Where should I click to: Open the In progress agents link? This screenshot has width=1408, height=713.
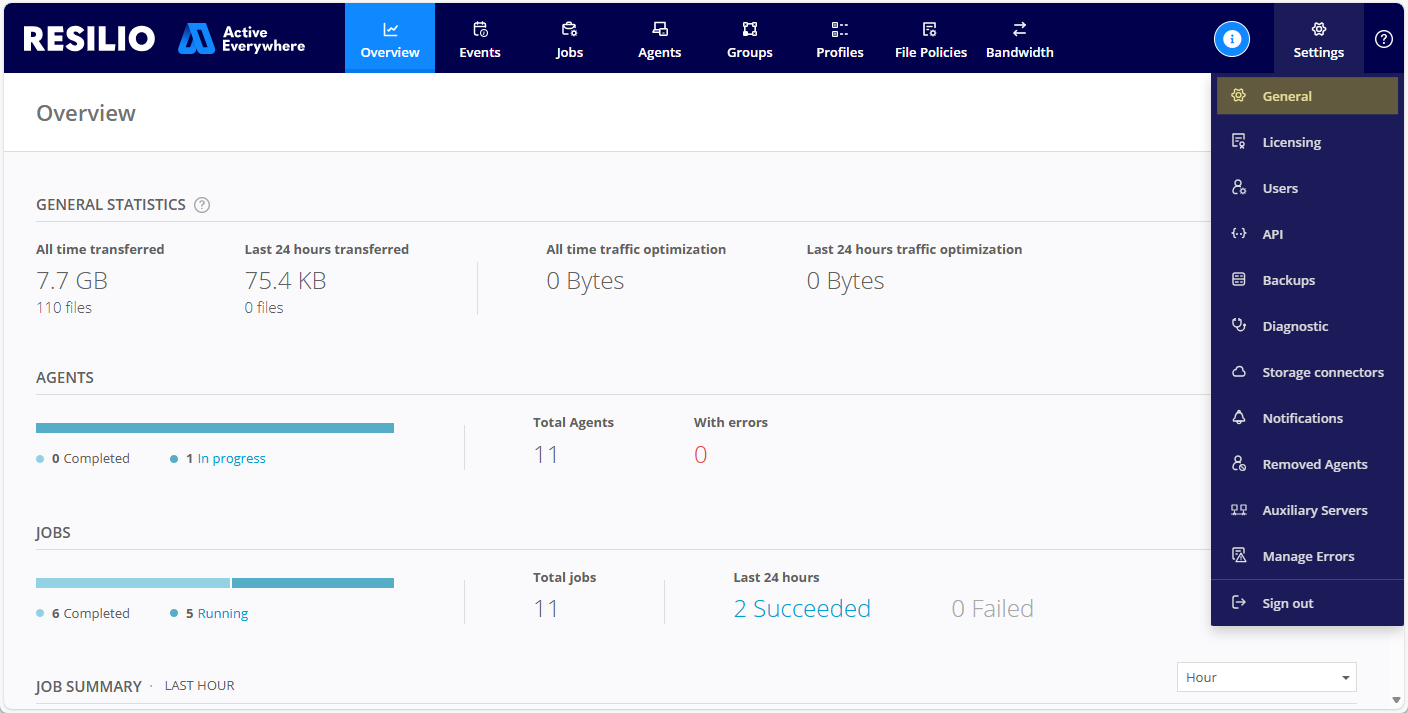[231, 459]
